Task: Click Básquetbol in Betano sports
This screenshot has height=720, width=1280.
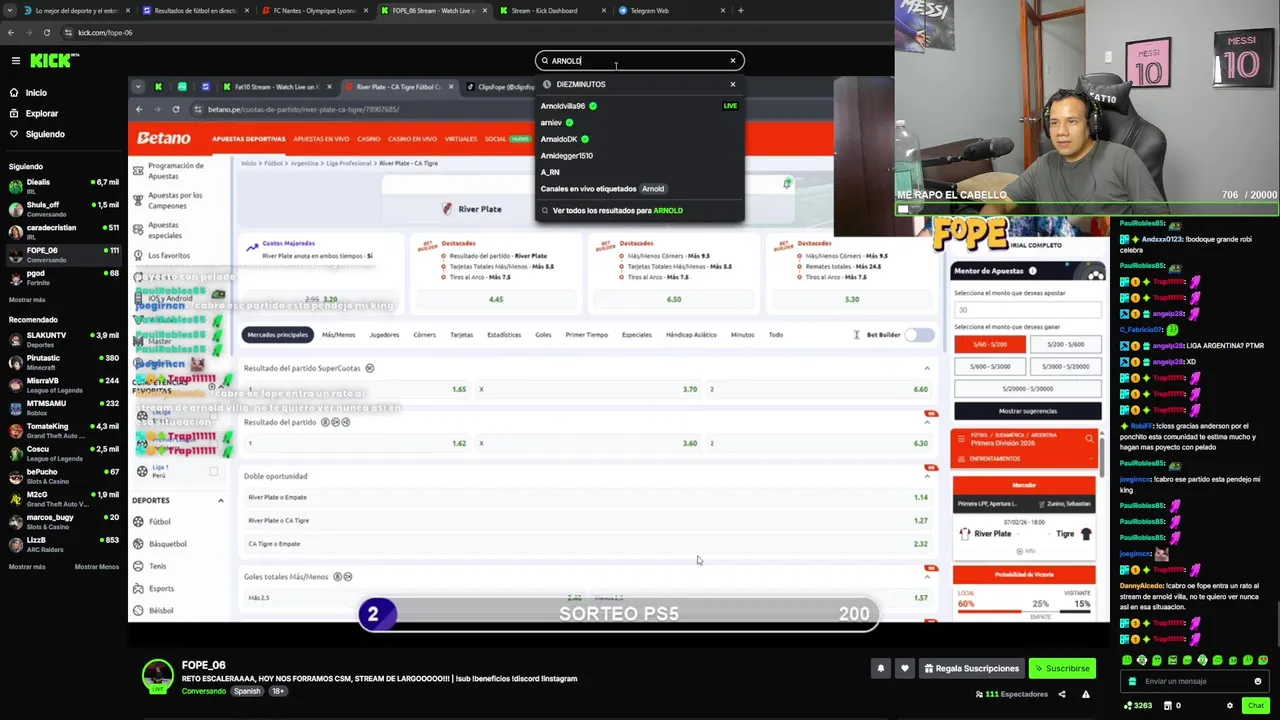Action: [x=167, y=544]
